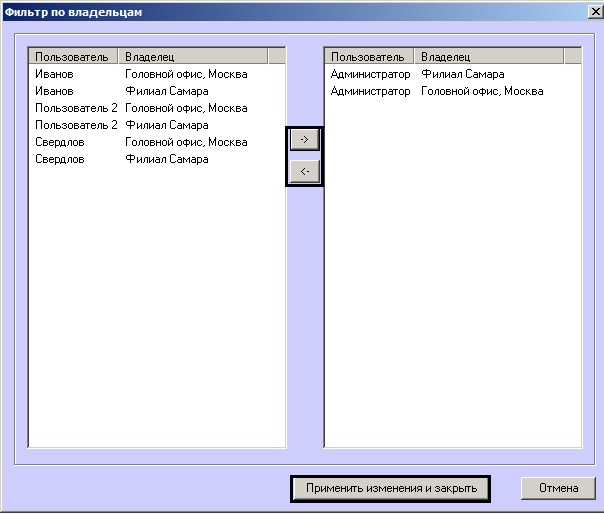
Task: Click the Отмена cancel button
Action: pyautogui.click(x=558, y=489)
